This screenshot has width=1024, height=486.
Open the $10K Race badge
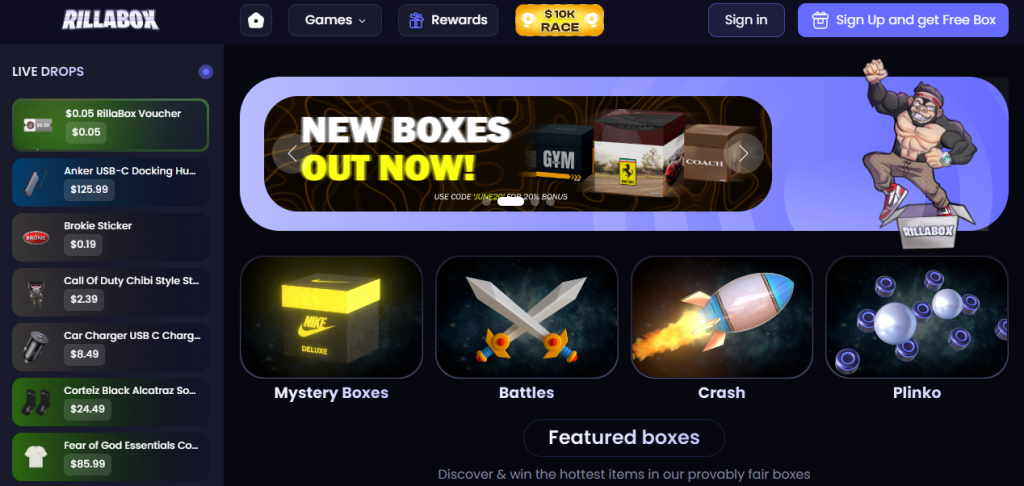point(559,20)
